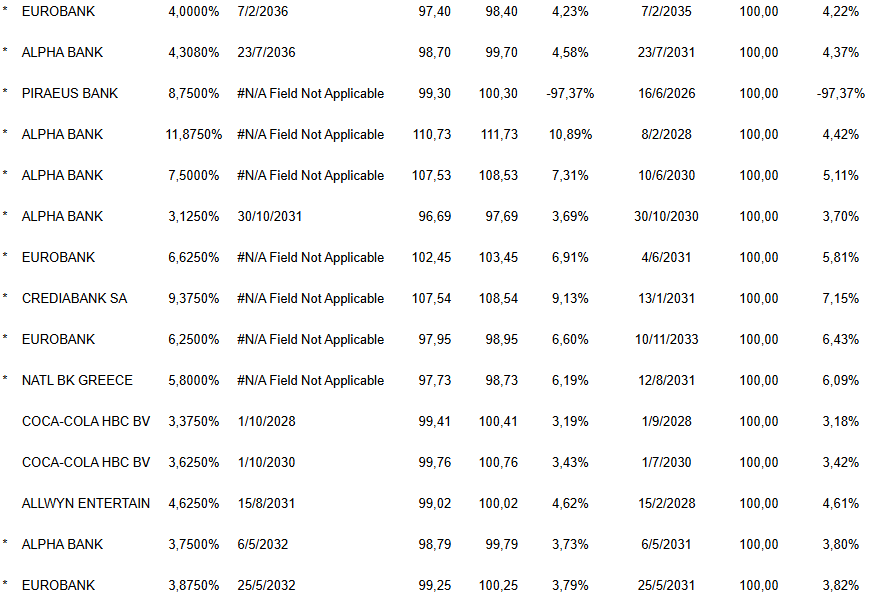Viewport: 895px width, 612px height.
Task: Click the CREDIABANK SA issuer name
Action: 74,298
